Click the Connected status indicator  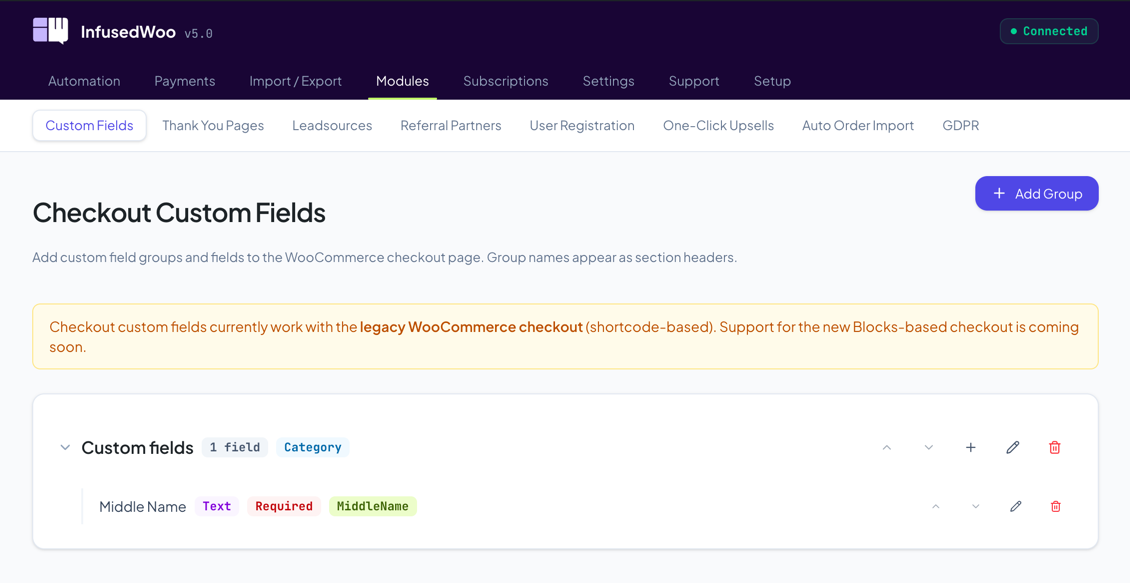1048,31
